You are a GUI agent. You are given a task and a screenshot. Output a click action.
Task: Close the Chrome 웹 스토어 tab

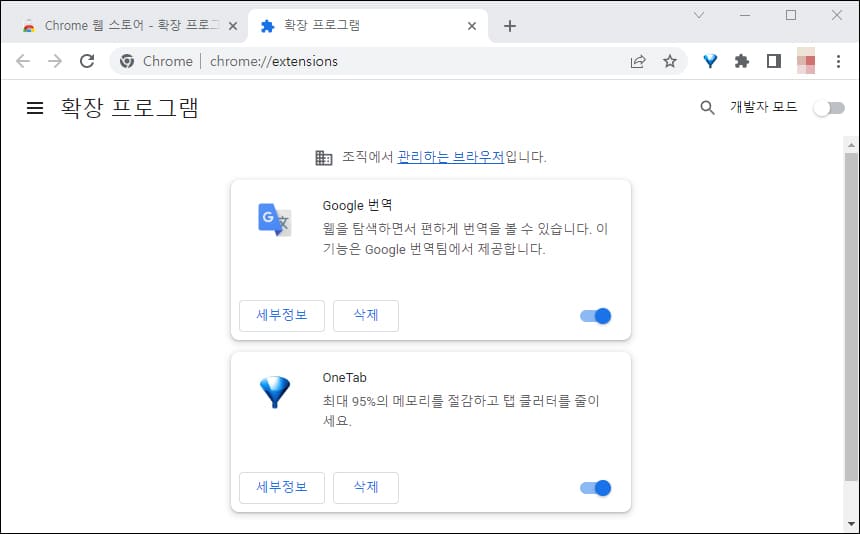pyautogui.click(x=233, y=26)
